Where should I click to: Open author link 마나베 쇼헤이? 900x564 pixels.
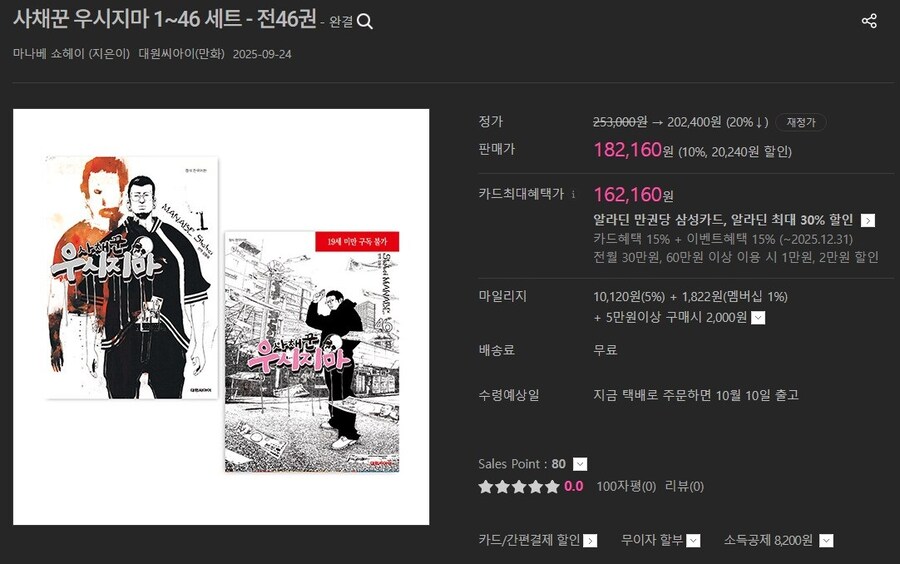49,54
